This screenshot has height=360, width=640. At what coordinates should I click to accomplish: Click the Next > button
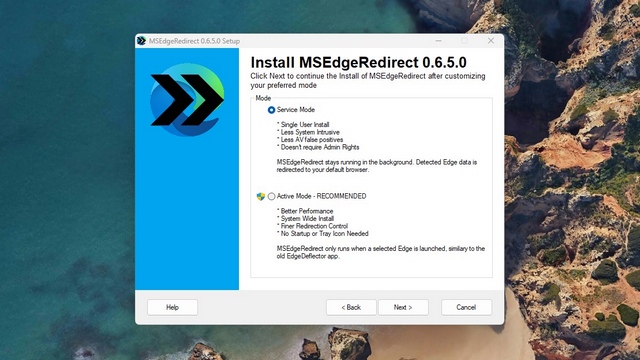click(x=403, y=307)
